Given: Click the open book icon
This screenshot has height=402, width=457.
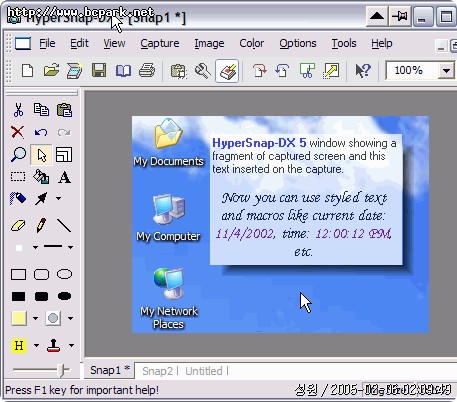Looking at the screenshot, I should 123,71.
